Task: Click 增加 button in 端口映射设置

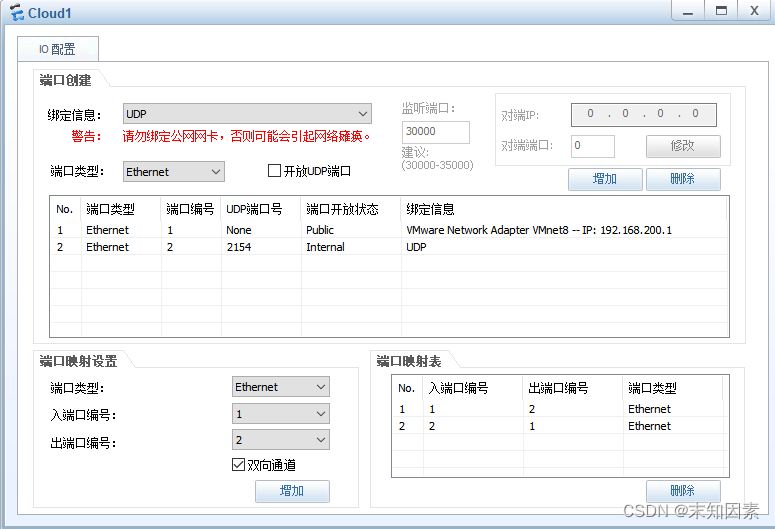Action: coord(292,491)
